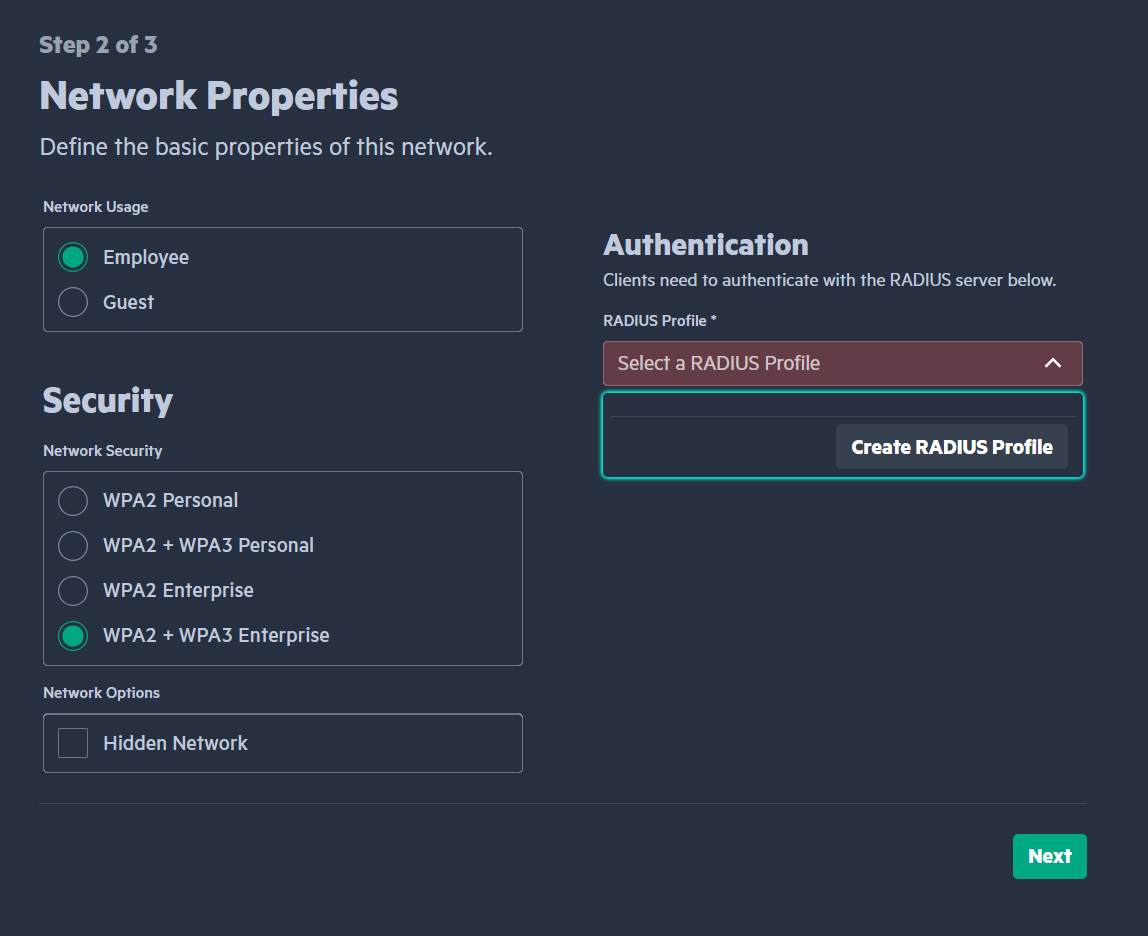Click the RADIUS Profile * label
Screen dimensions: 1148x936
660,321
